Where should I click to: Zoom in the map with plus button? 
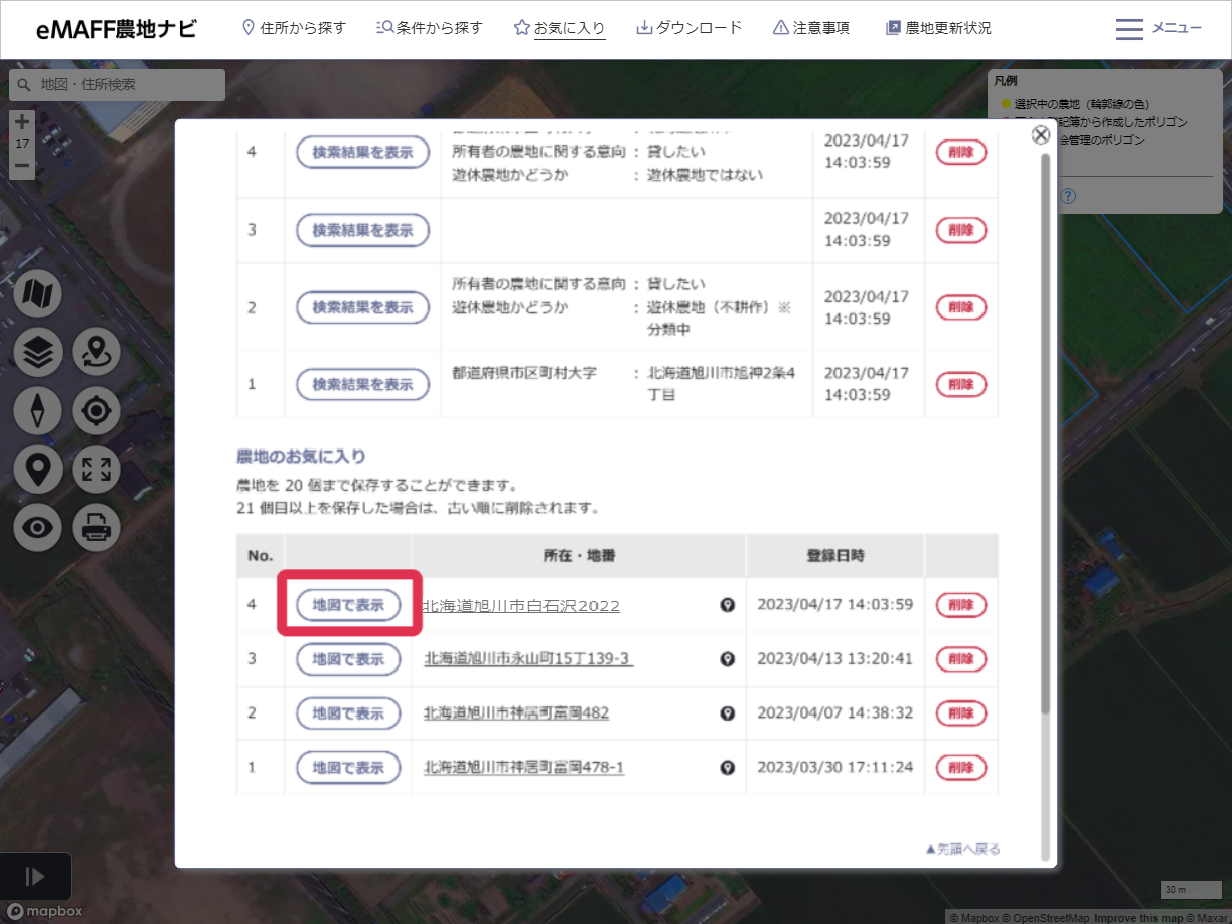(x=22, y=121)
